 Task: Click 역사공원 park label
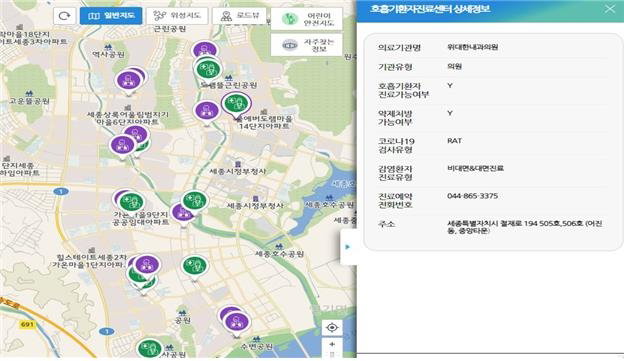(x=108, y=55)
